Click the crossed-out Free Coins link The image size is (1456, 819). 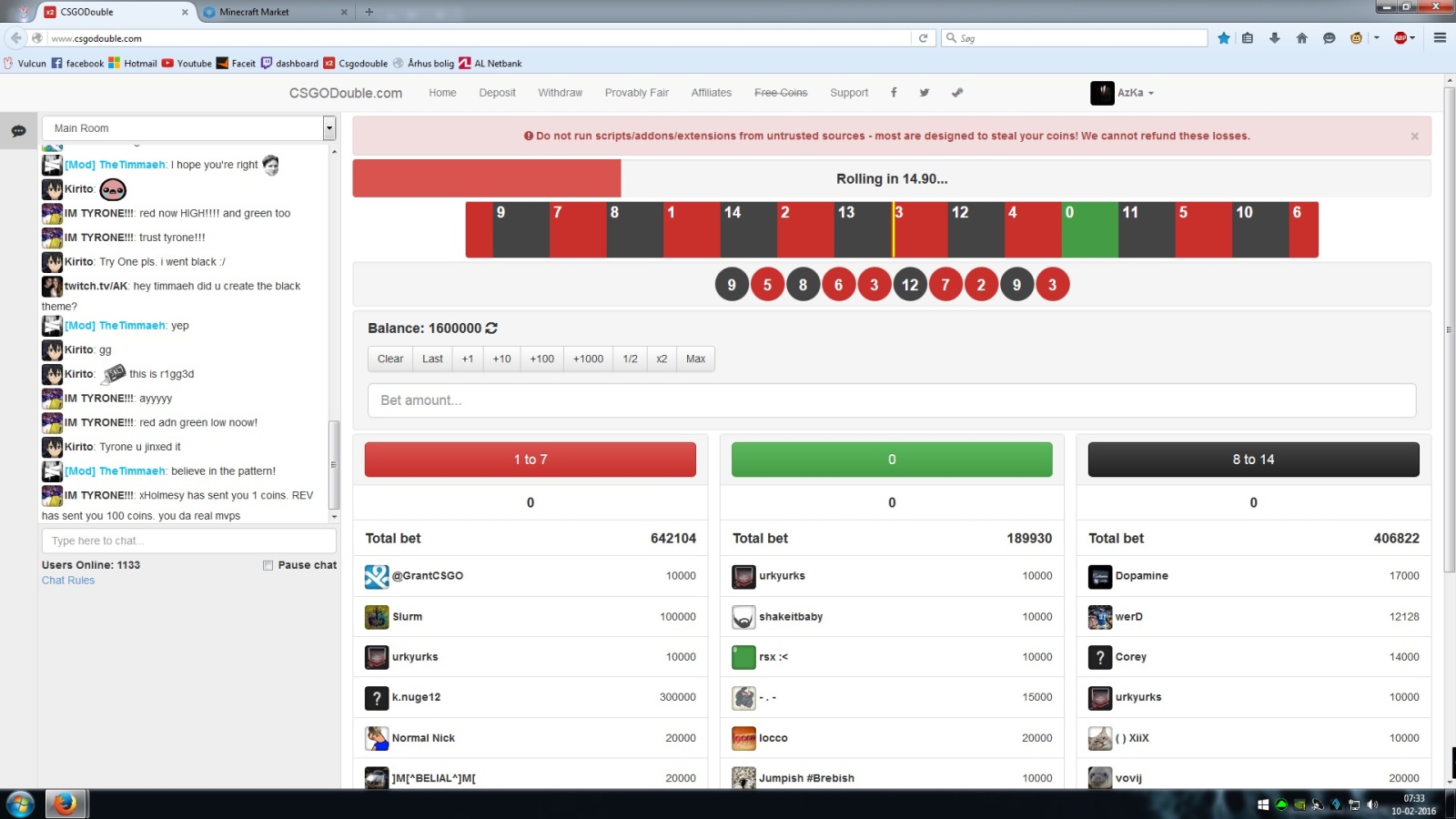click(781, 93)
